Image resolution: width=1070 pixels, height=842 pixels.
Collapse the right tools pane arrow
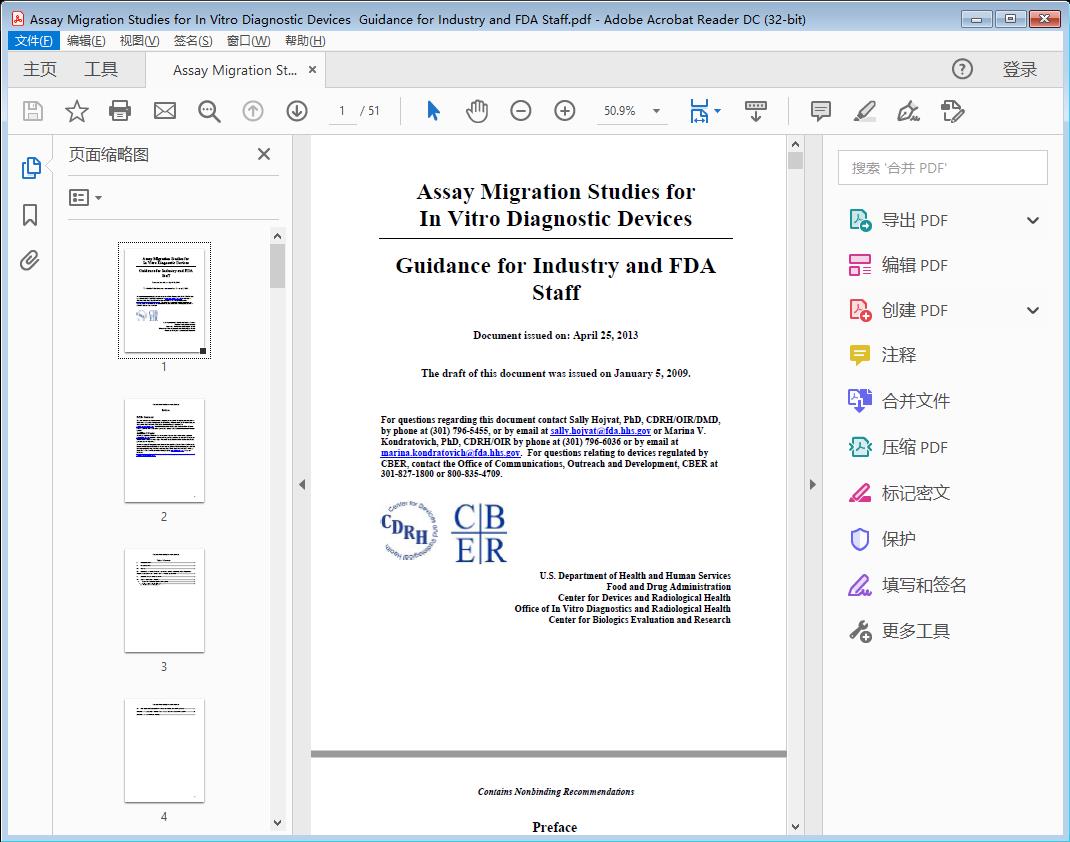(x=812, y=484)
